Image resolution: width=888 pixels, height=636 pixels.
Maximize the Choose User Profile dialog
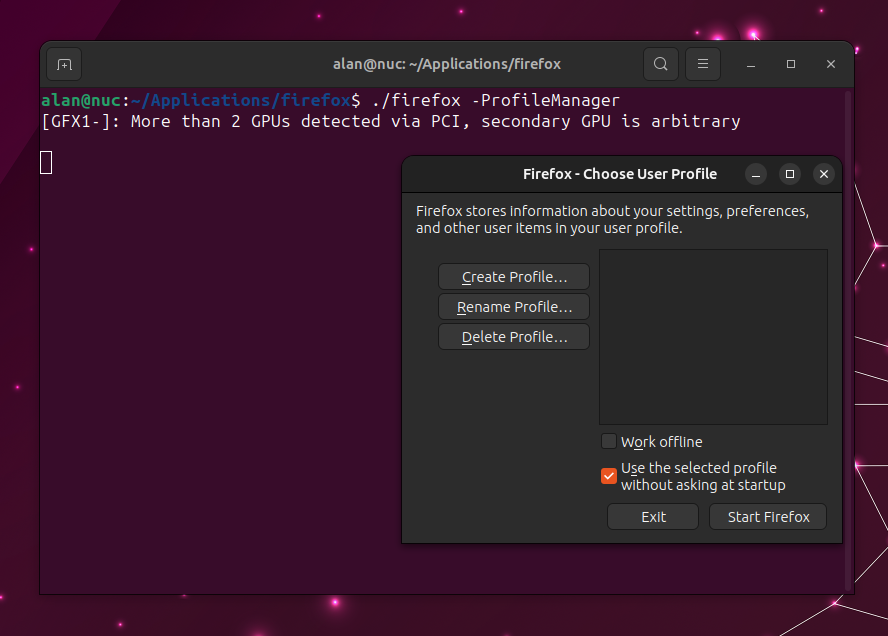coord(790,173)
